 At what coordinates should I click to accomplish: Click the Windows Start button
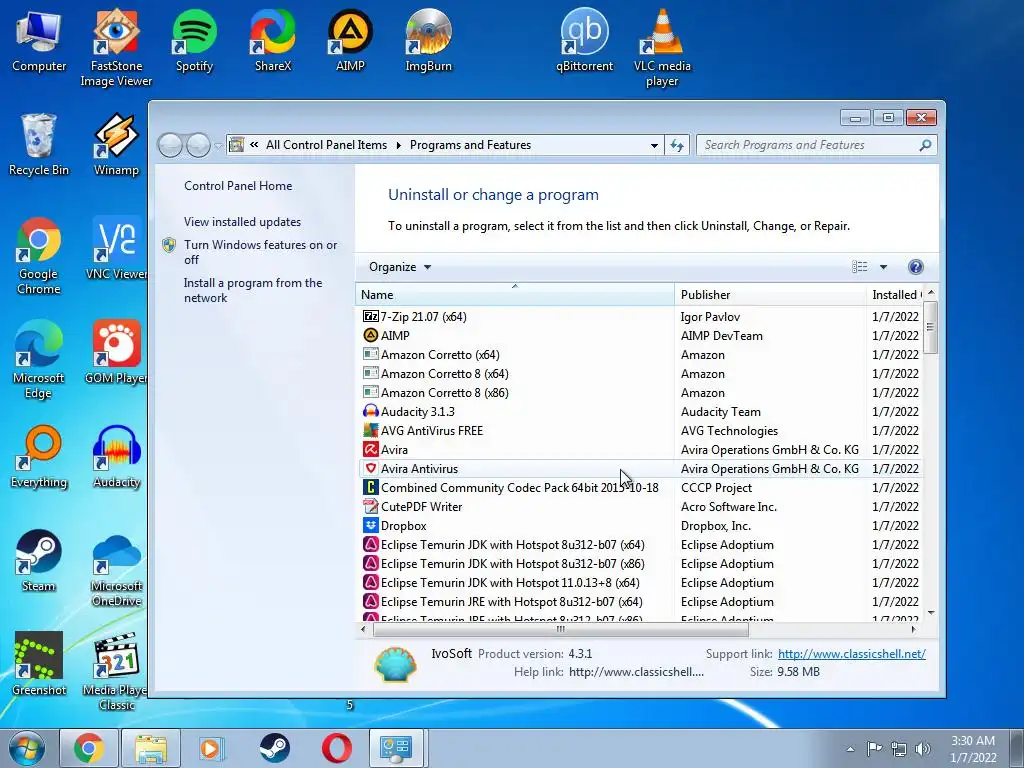tap(27, 748)
